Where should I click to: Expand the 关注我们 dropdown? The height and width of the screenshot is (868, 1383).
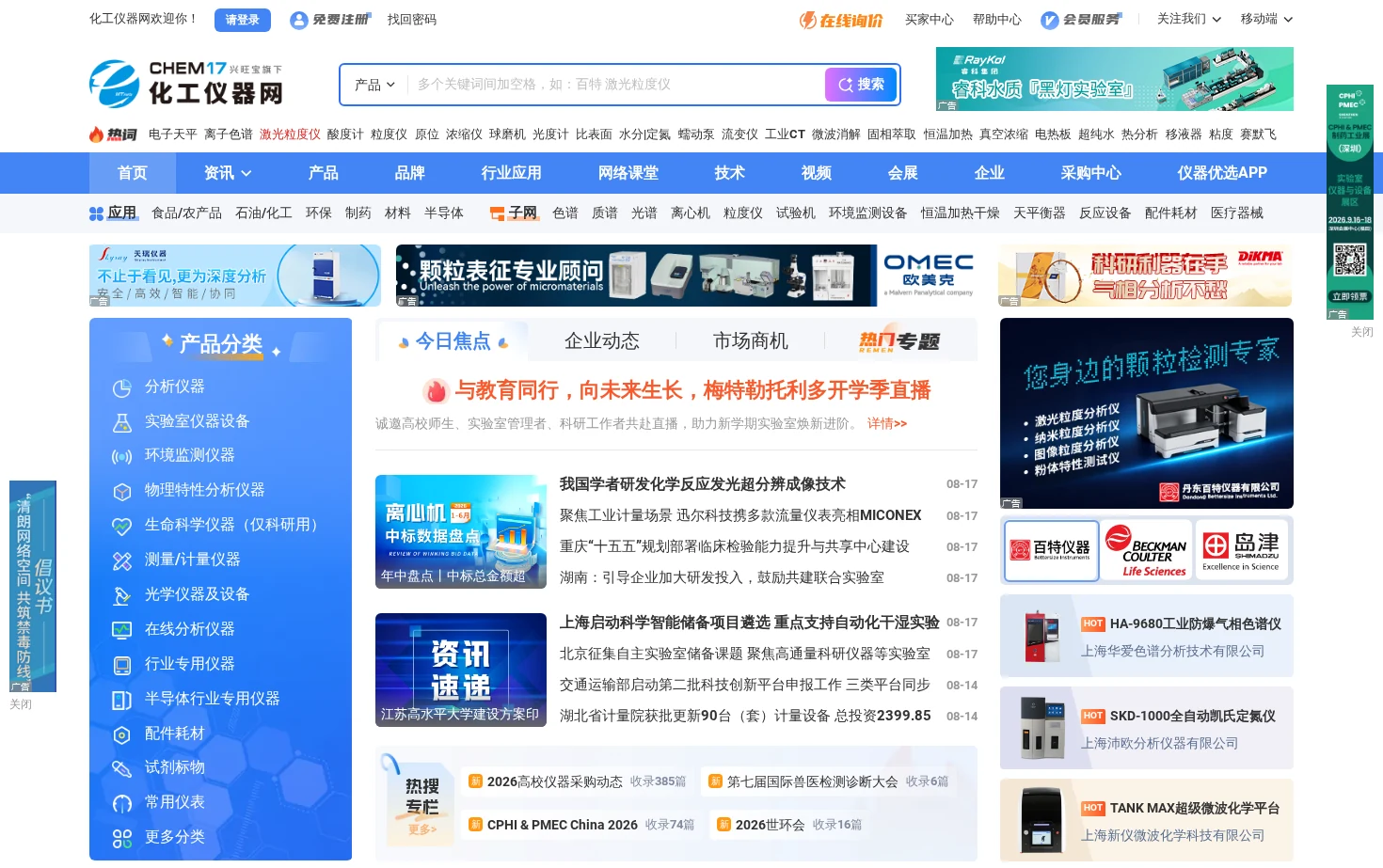click(1189, 19)
